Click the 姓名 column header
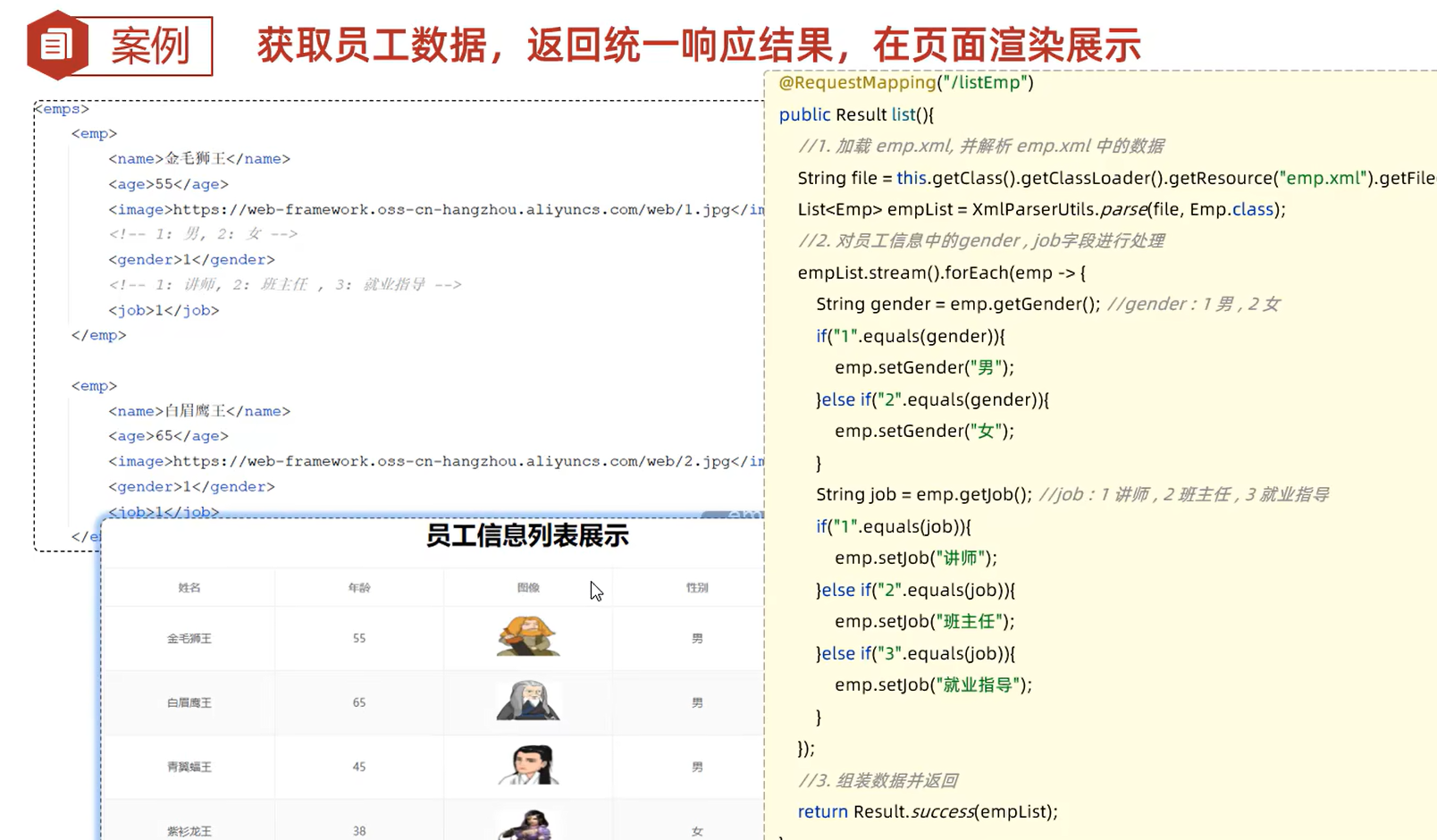This screenshot has height=840, width=1437. click(x=190, y=587)
